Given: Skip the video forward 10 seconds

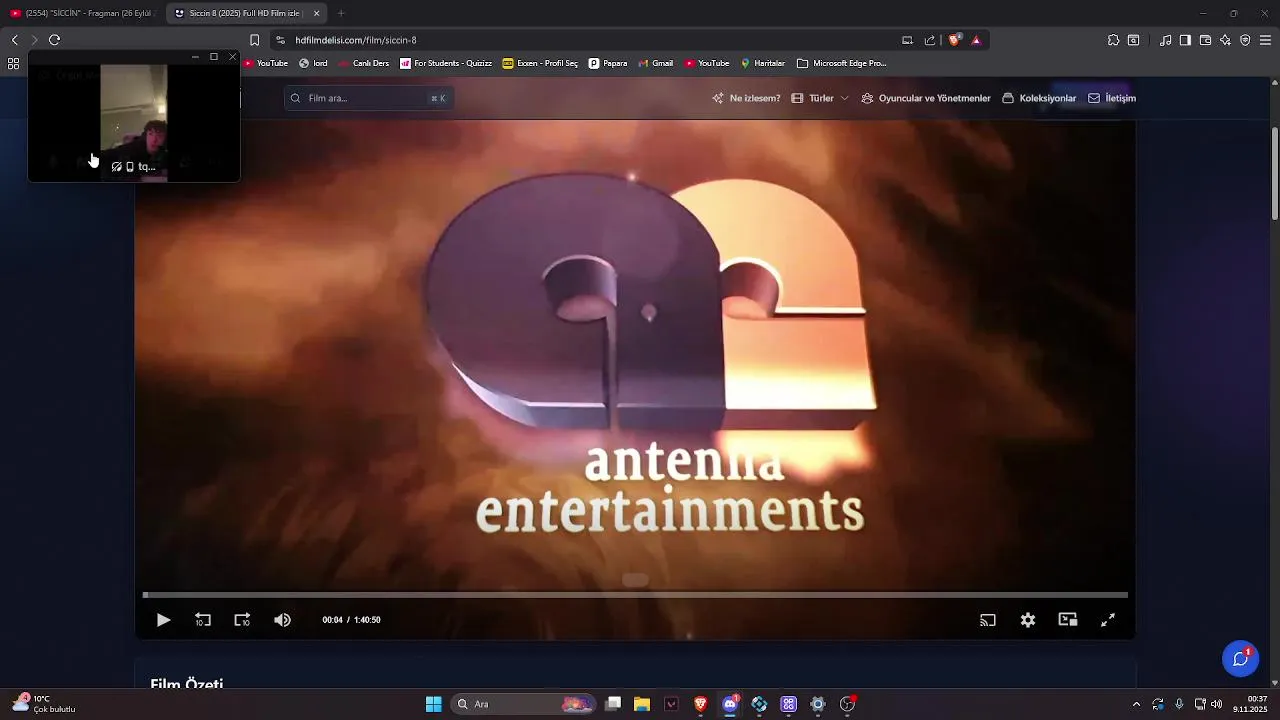Looking at the screenshot, I should click(242, 620).
